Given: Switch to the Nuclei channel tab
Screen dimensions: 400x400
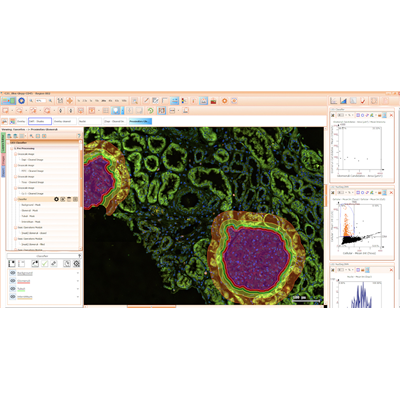Looking at the screenshot, I should point(89,121).
